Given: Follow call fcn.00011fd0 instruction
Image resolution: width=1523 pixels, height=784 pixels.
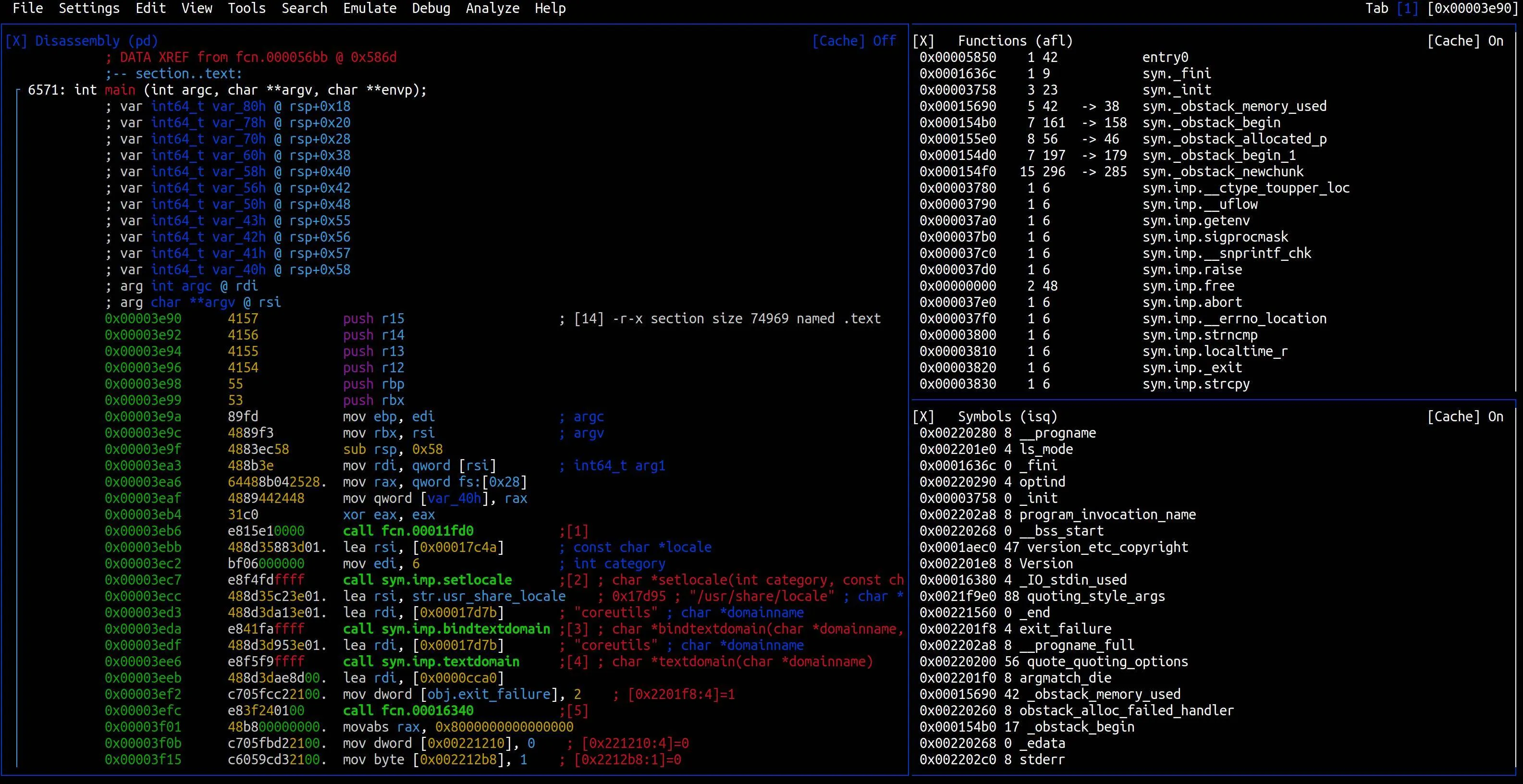Looking at the screenshot, I should coord(408,531).
